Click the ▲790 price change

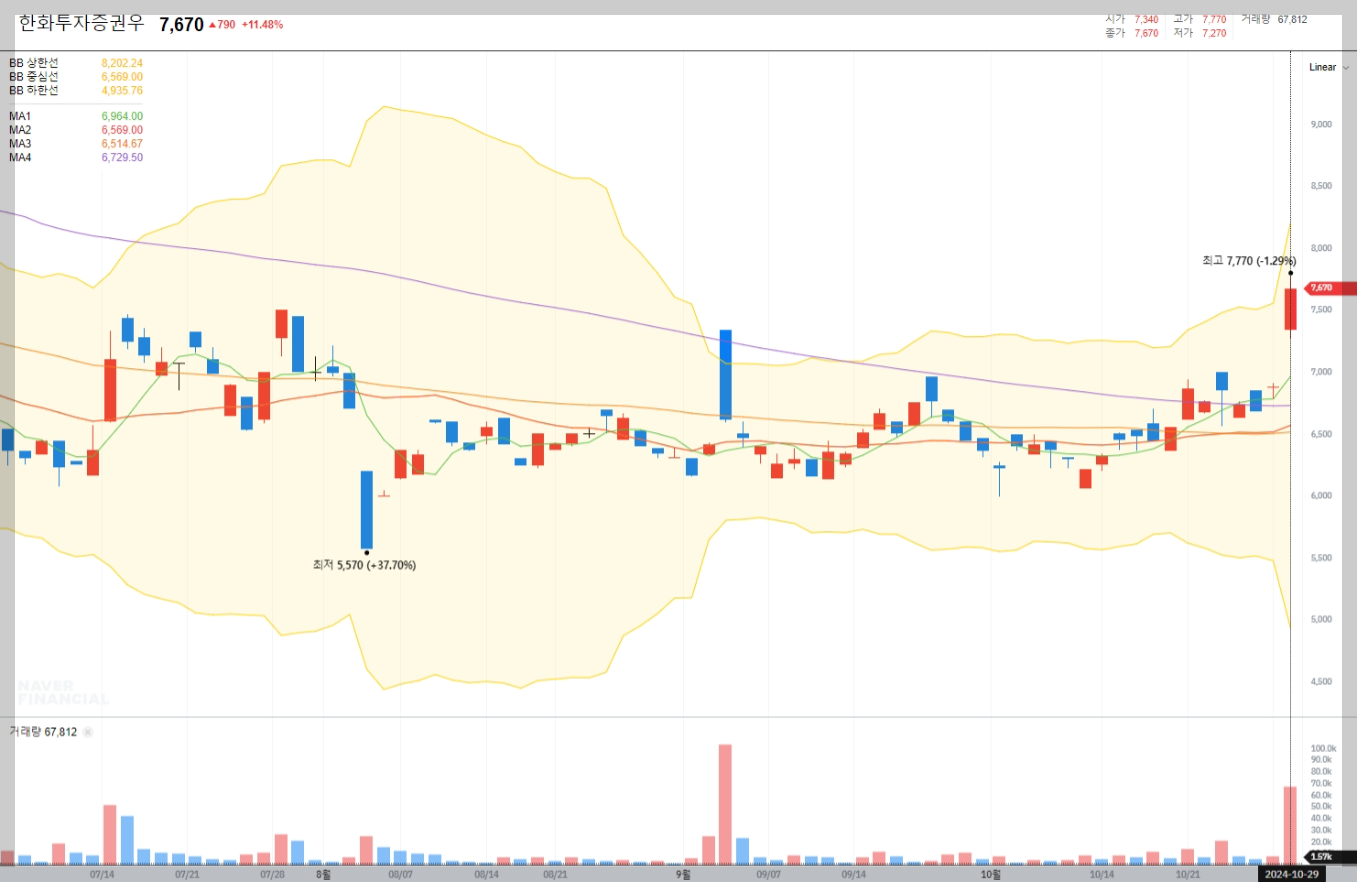coord(222,24)
